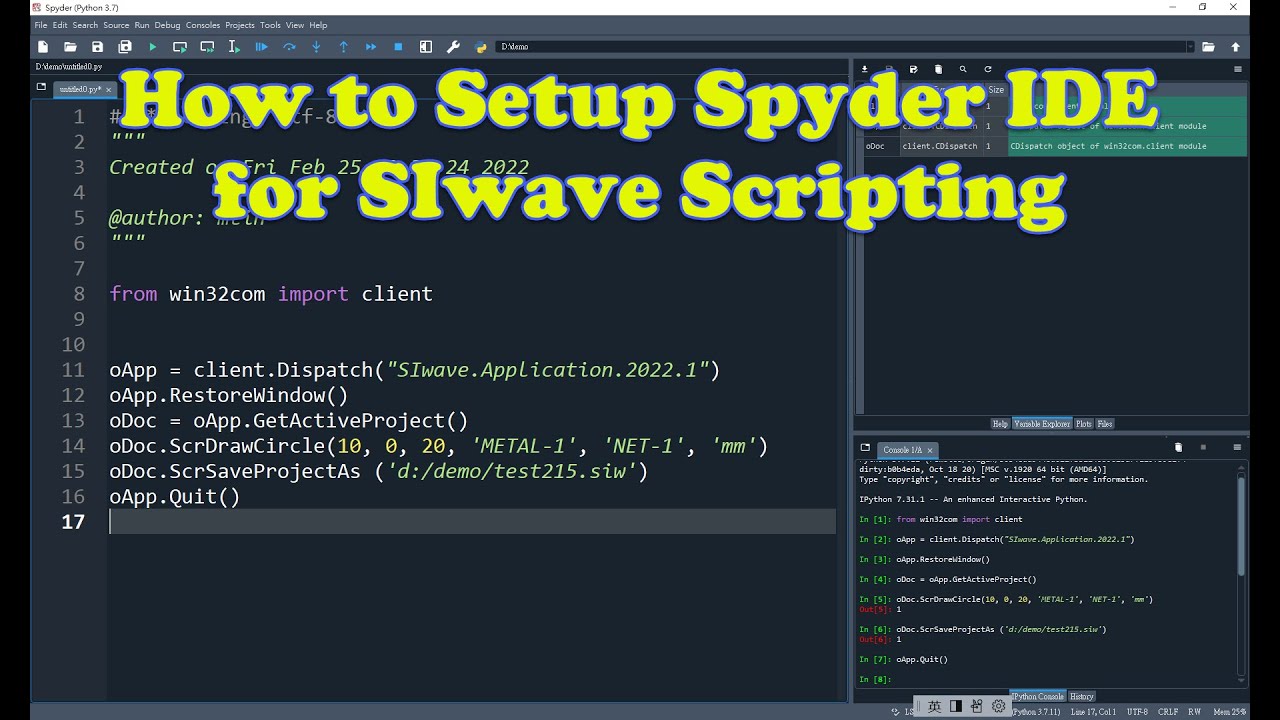Open the Edit menu
This screenshot has width=1280, height=720.
(x=60, y=25)
